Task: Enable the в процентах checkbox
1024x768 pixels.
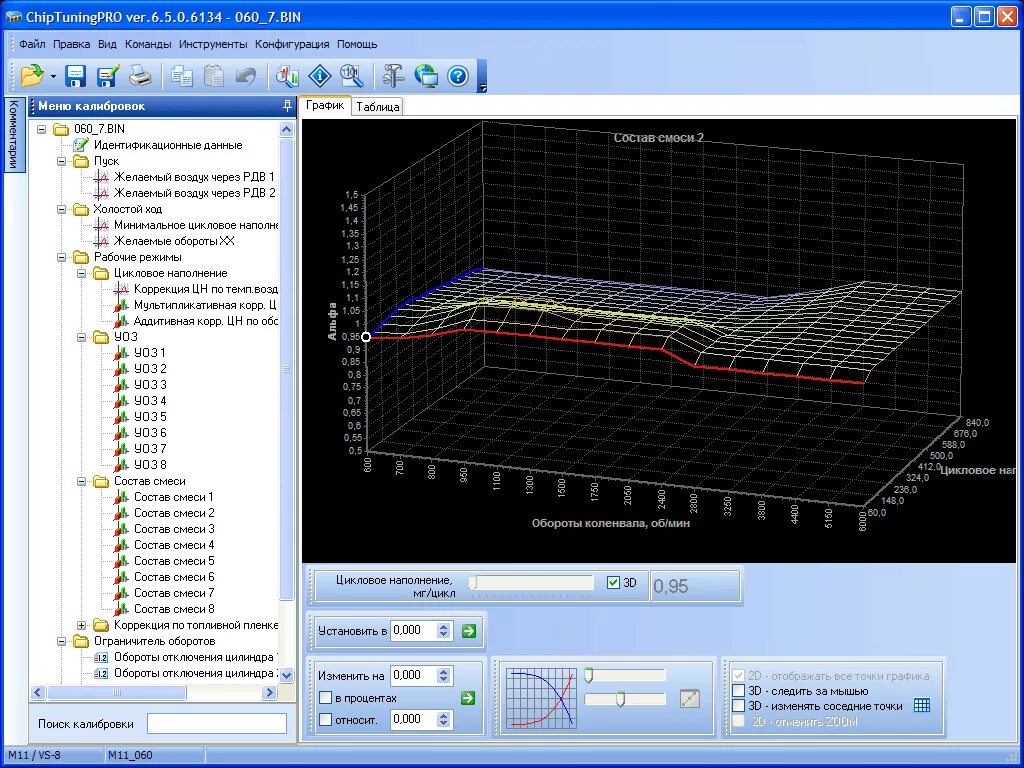Action: [x=325, y=698]
